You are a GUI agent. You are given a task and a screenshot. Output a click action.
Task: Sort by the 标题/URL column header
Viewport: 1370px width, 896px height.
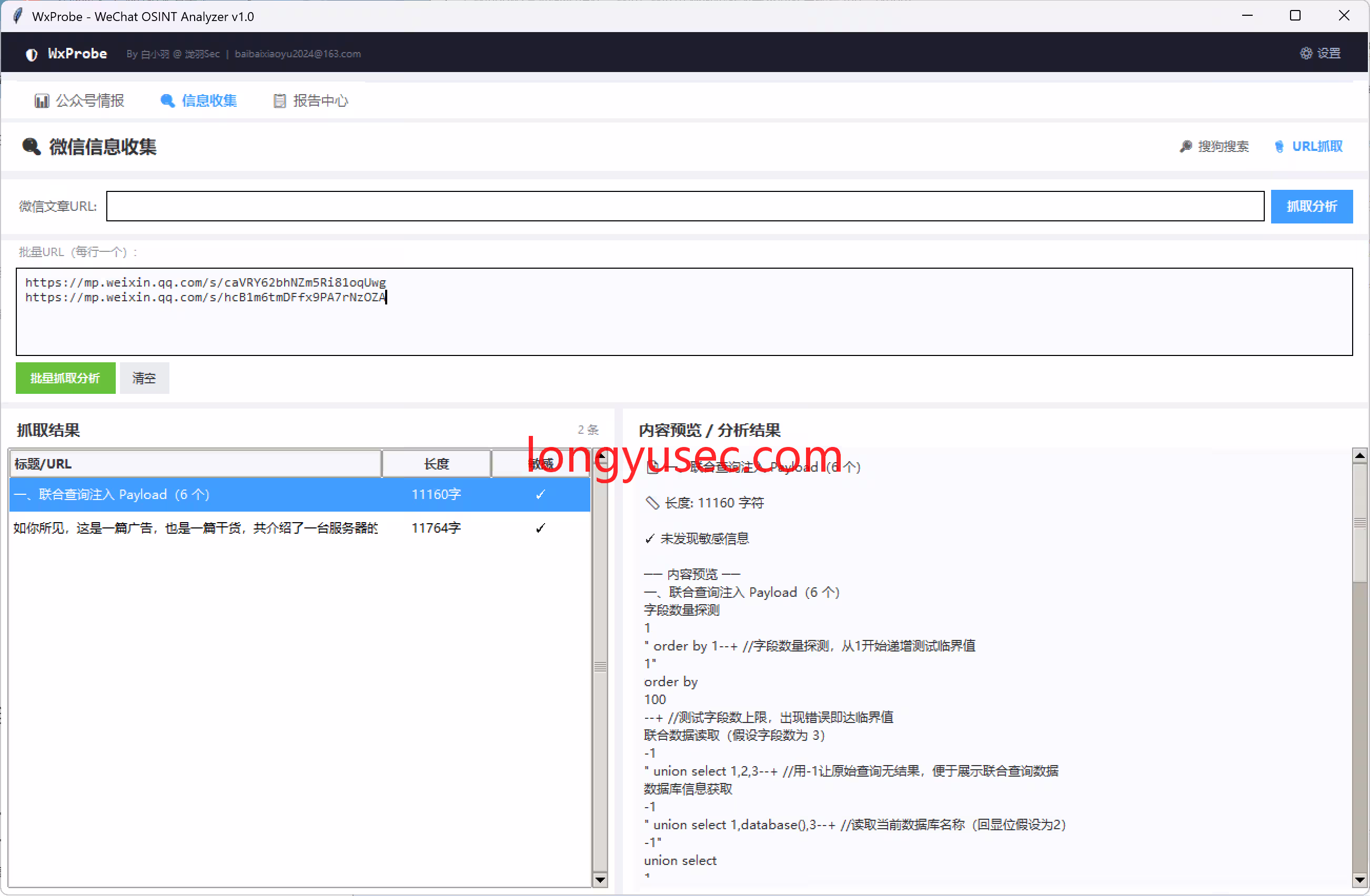(x=195, y=464)
